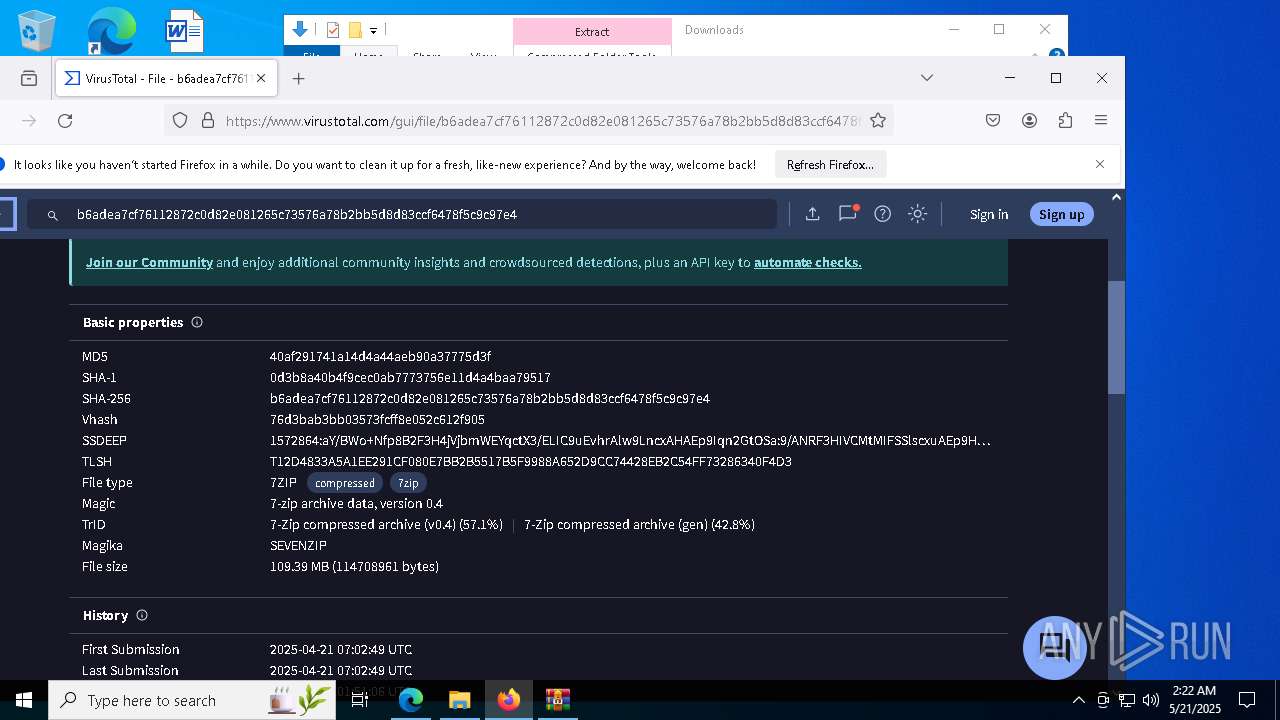Select the SHA-1 hash value
The height and width of the screenshot is (720, 1280).
[x=410, y=378]
